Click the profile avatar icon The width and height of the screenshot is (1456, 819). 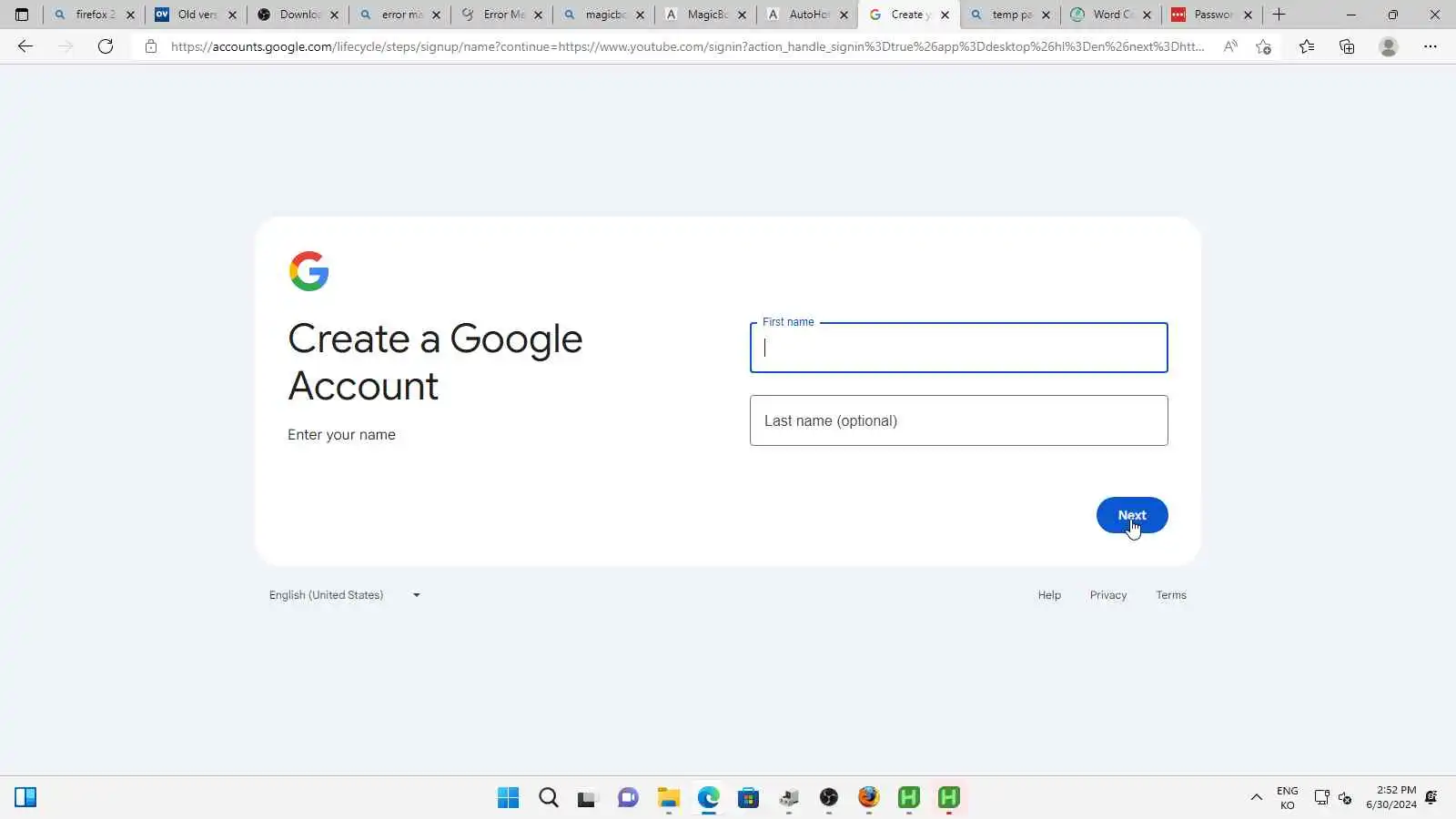[1389, 46]
